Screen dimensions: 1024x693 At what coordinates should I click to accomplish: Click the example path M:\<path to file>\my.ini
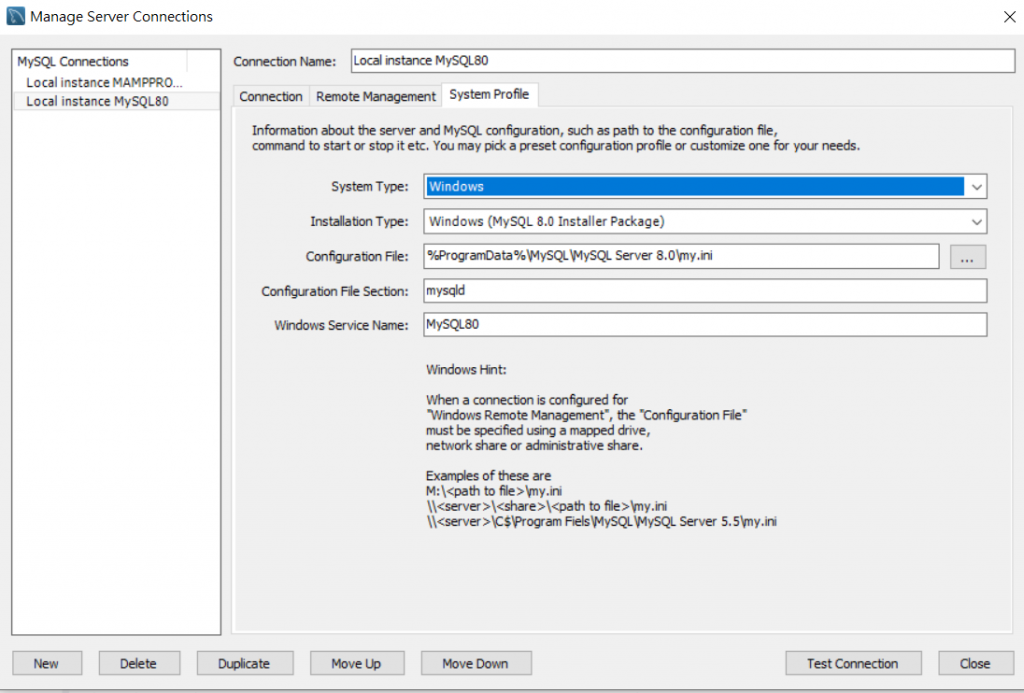(494, 491)
